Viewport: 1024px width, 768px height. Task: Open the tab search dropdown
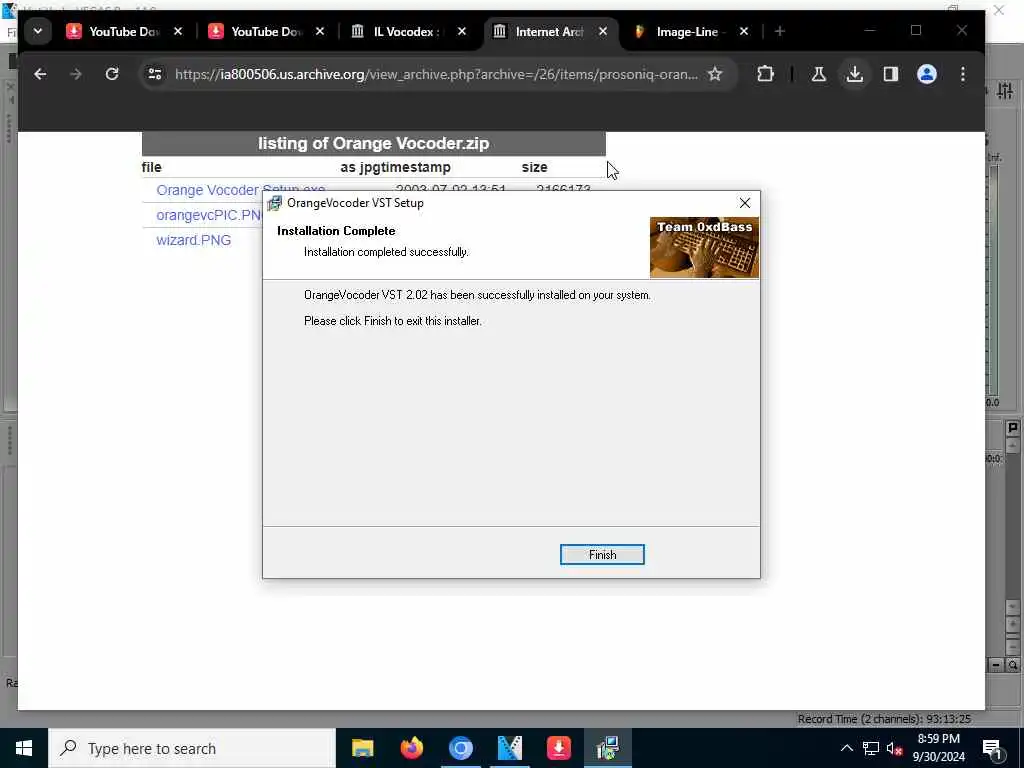(38, 31)
